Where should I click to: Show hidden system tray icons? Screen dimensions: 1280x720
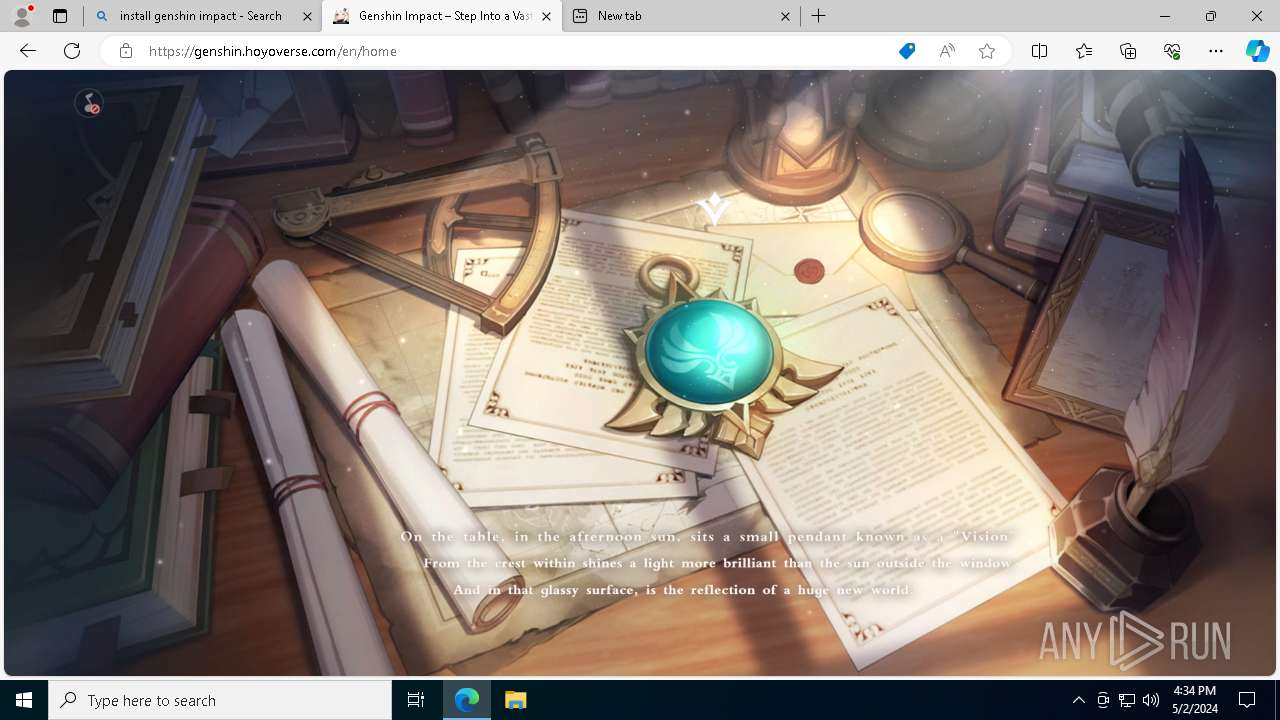[1078, 700]
